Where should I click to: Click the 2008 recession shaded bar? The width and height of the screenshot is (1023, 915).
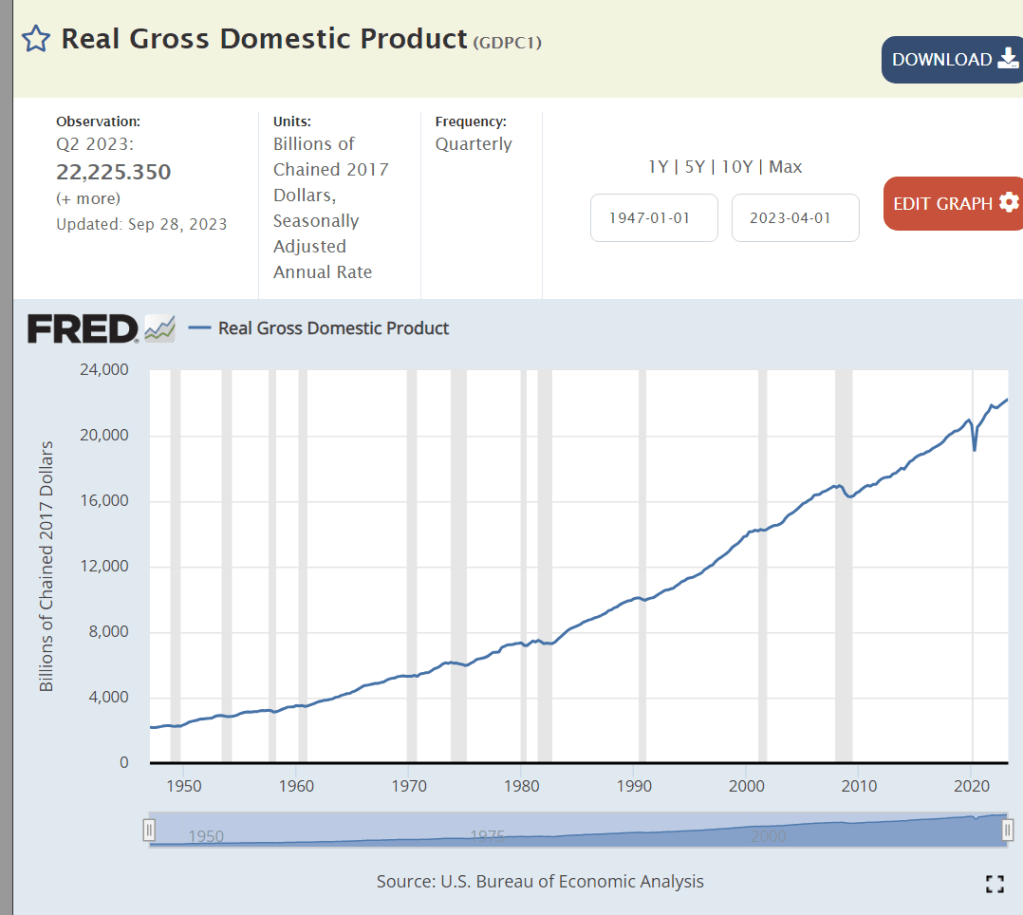[x=843, y=560]
